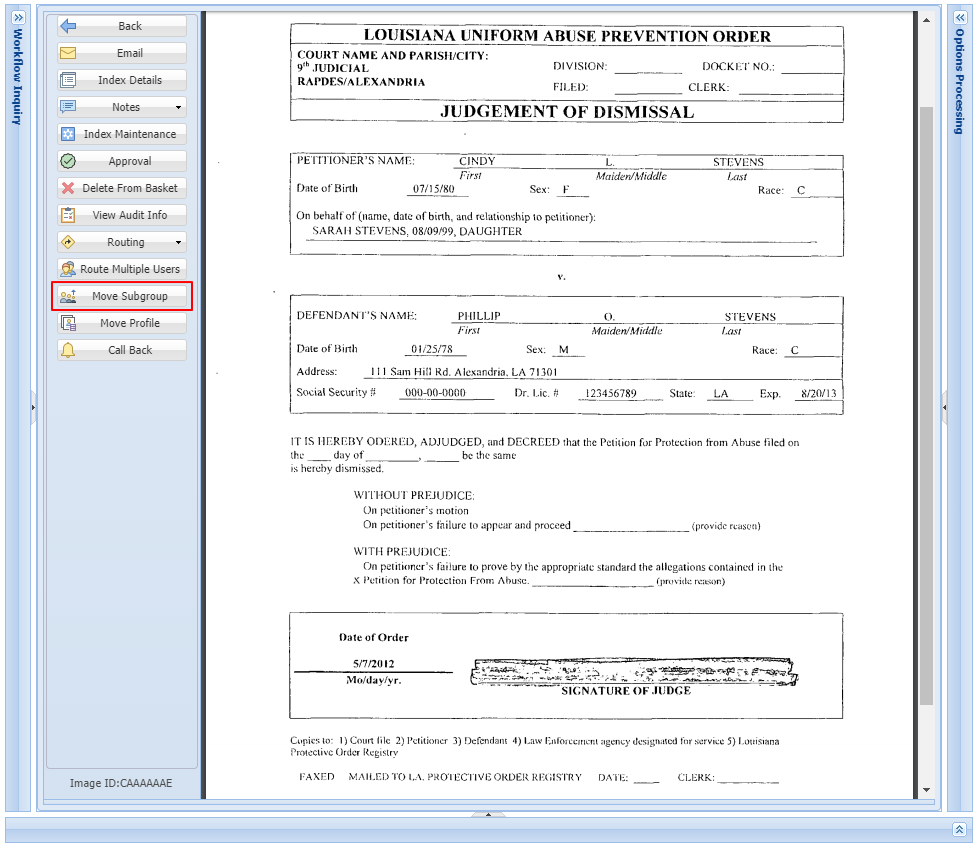Click the SIGNATURE OF JUDGE text

coord(626,691)
